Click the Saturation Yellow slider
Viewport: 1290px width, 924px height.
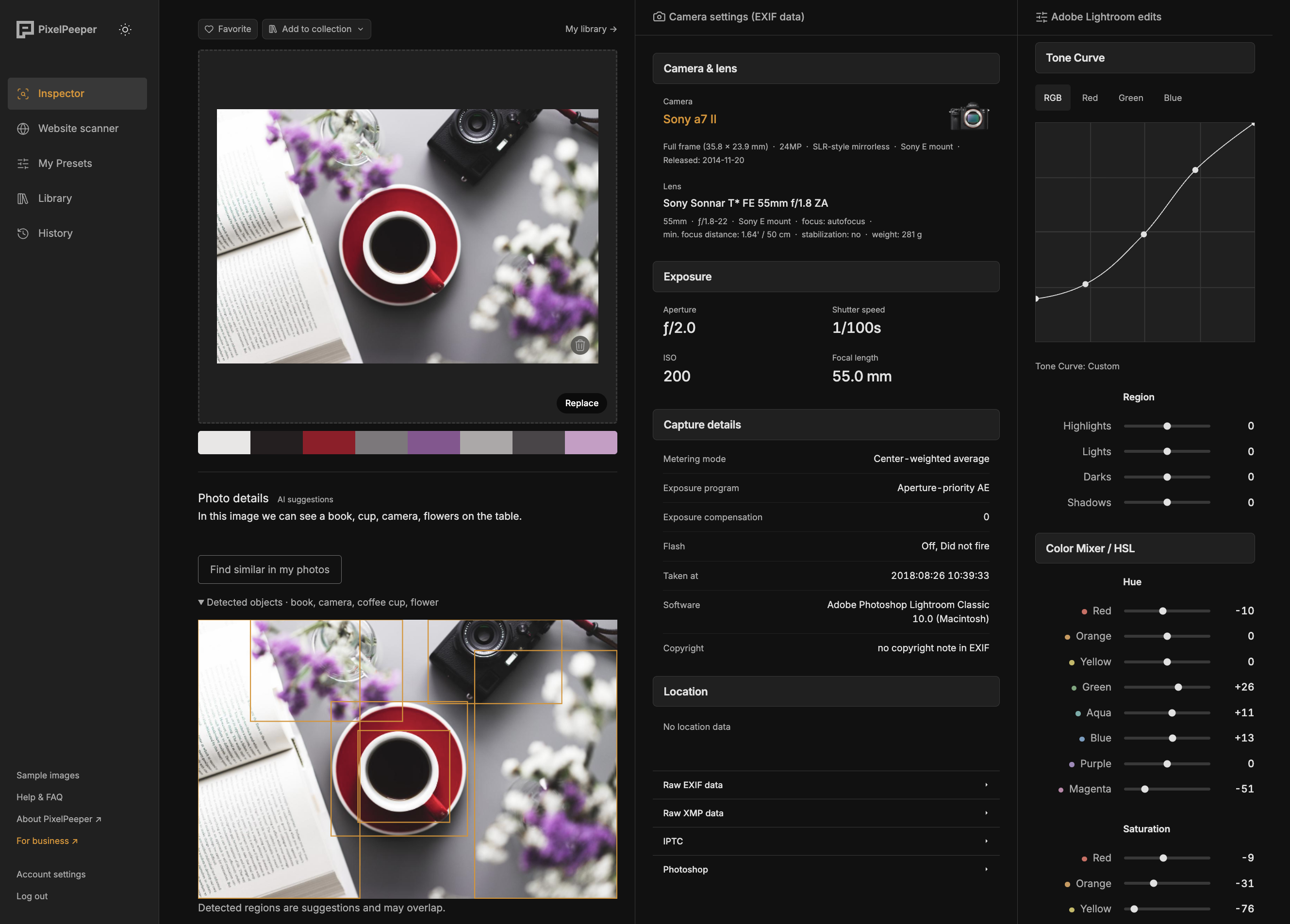point(1167,908)
